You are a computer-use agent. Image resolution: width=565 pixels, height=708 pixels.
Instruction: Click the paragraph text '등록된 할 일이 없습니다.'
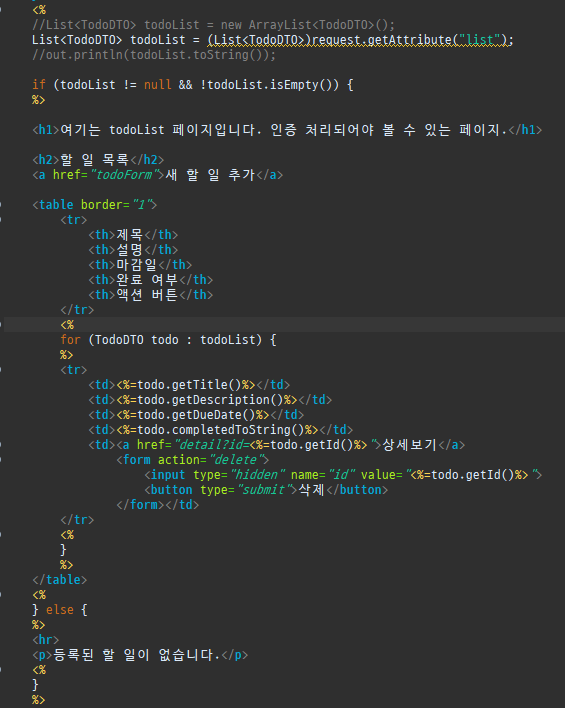[137, 654]
